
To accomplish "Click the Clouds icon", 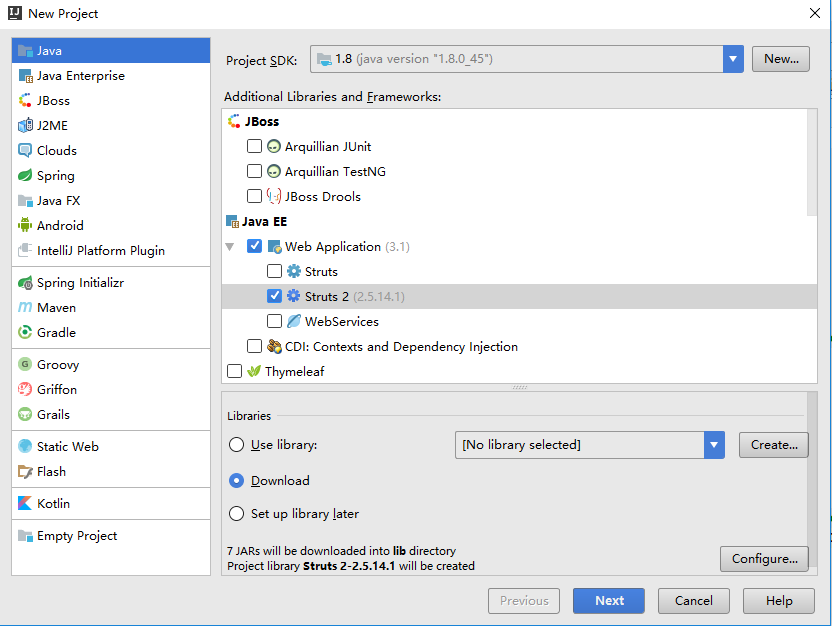I will (x=25, y=151).
